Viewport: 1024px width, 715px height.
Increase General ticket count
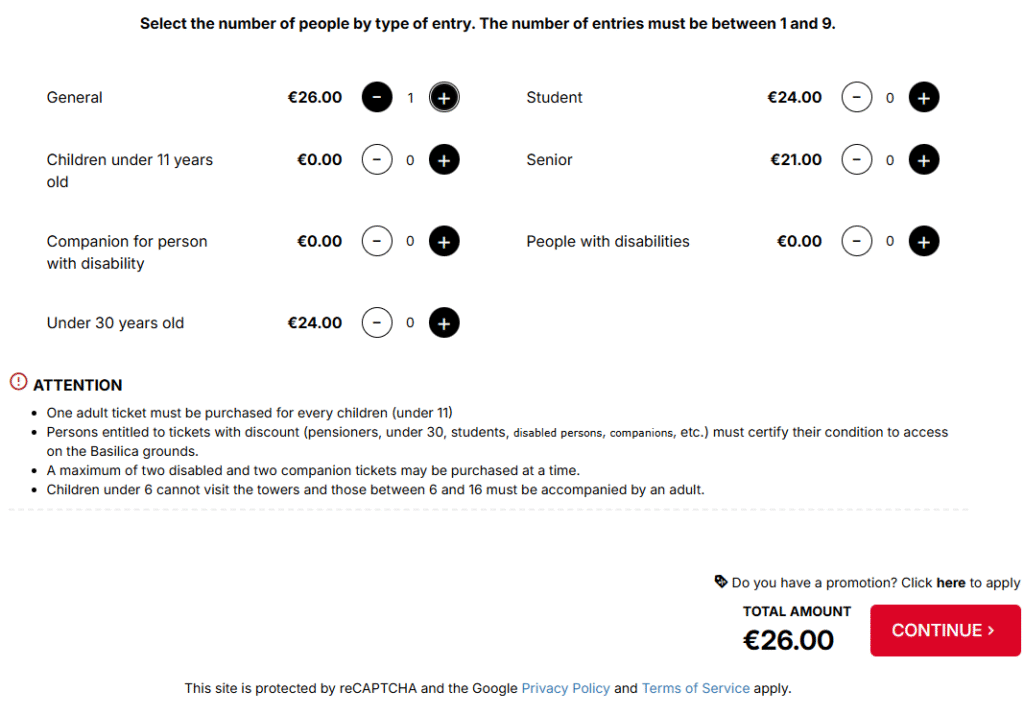coord(444,98)
